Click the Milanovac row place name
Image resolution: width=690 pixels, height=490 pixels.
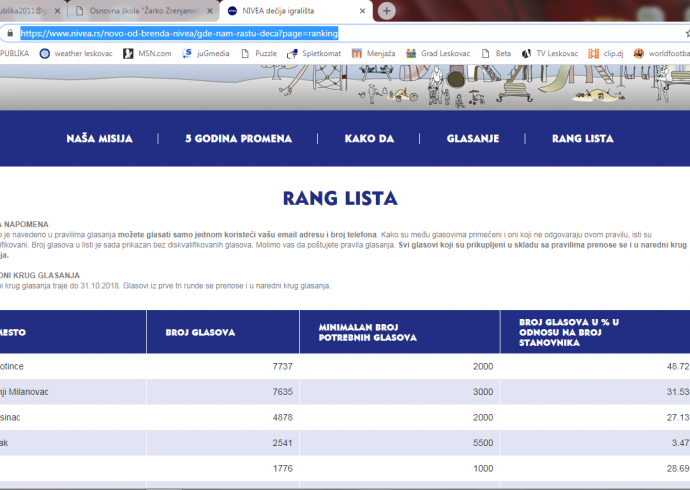pos(24,392)
